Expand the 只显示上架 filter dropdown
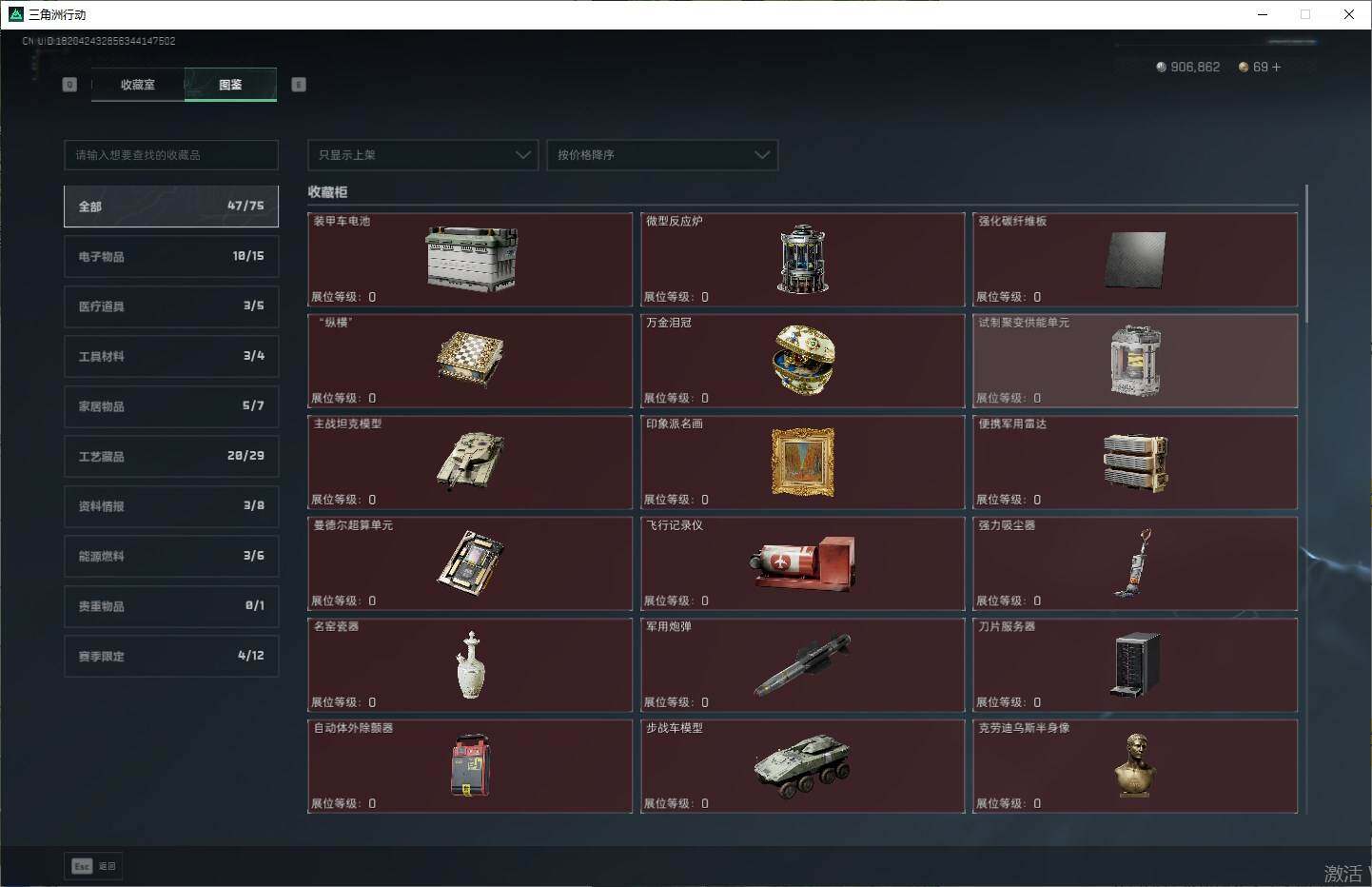The width and height of the screenshot is (1372, 887). pyautogui.click(x=423, y=155)
